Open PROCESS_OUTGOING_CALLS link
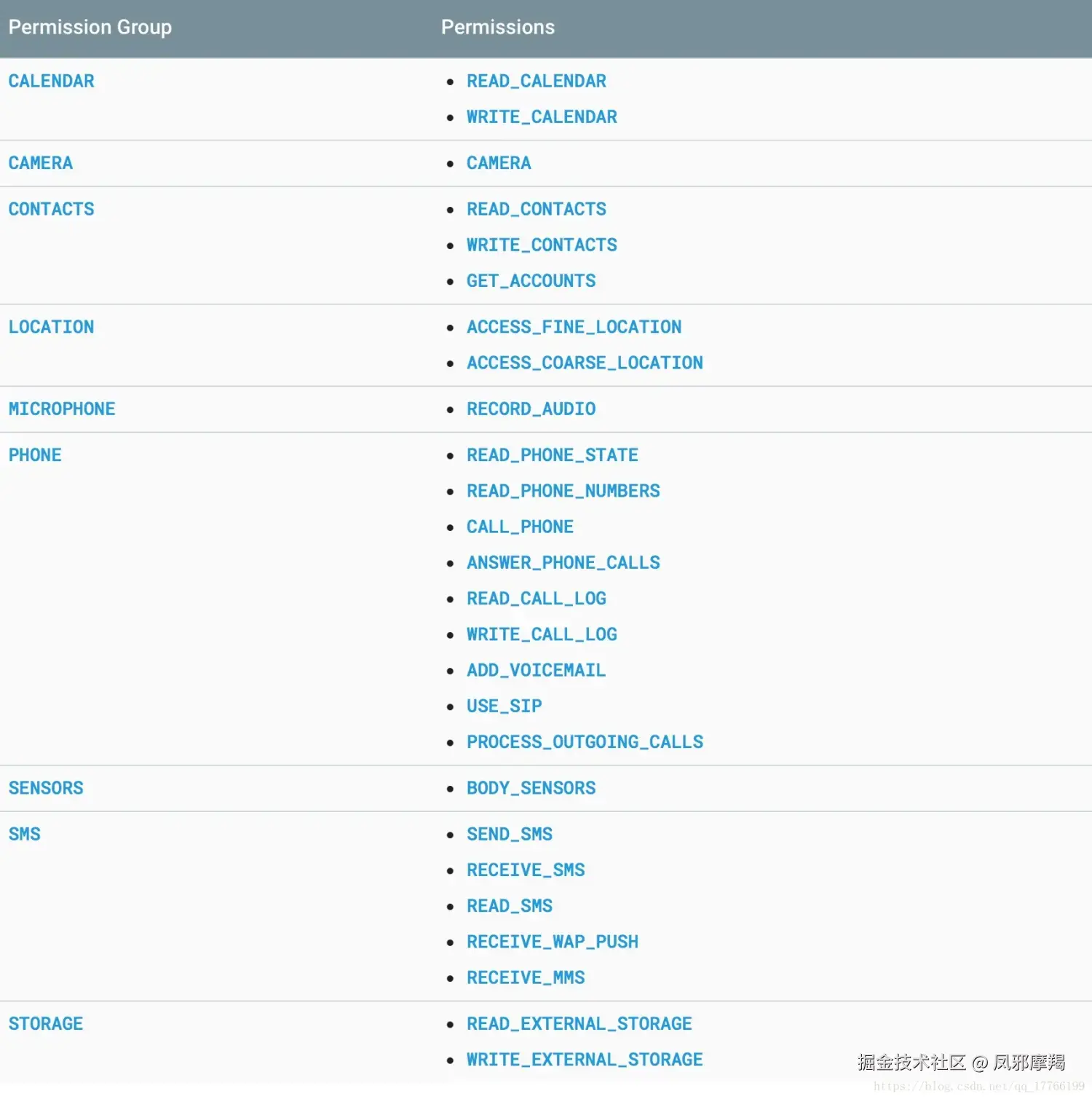Screen dimensions: 1092x1099 click(585, 741)
